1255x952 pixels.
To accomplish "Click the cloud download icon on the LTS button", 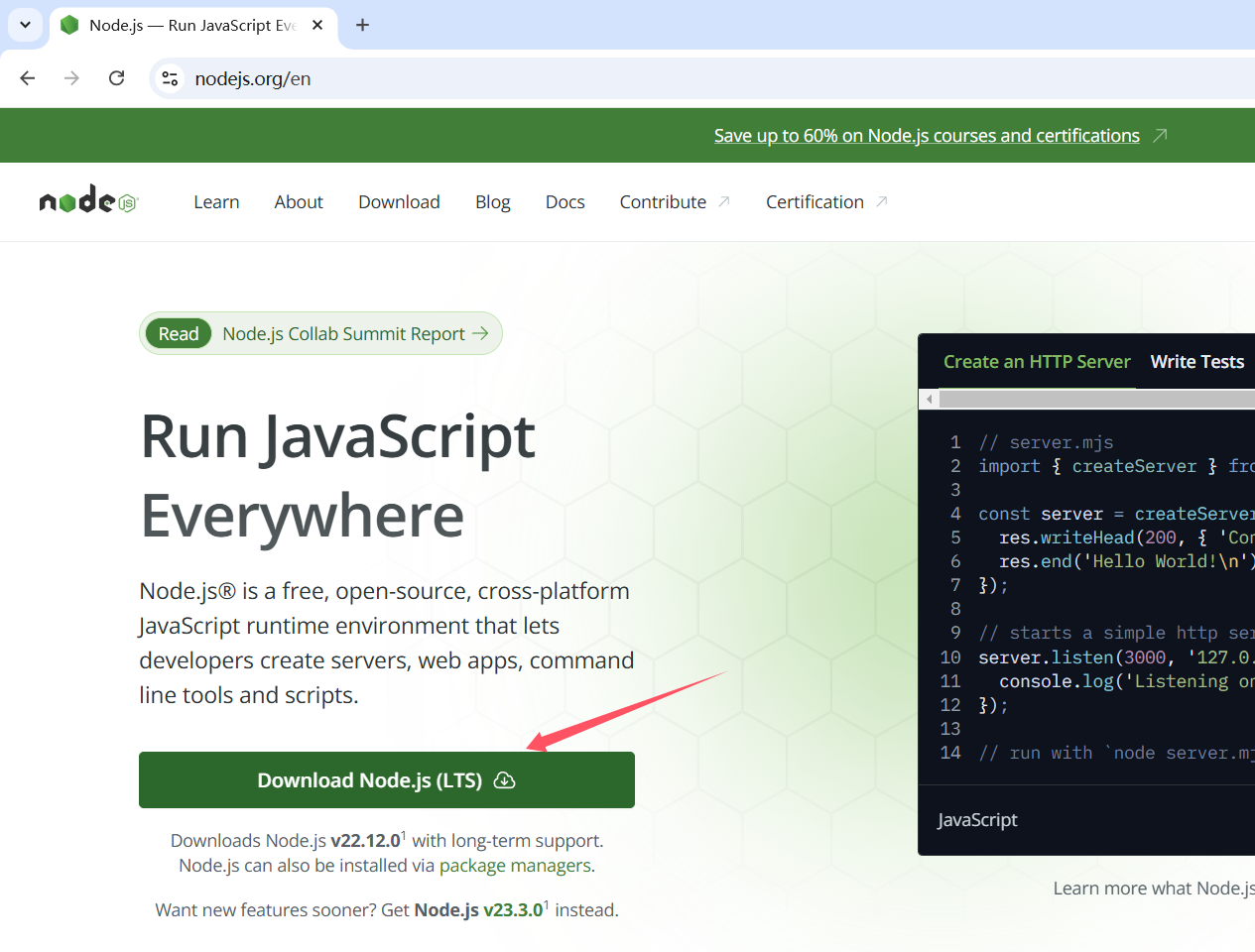I will (x=504, y=779).
